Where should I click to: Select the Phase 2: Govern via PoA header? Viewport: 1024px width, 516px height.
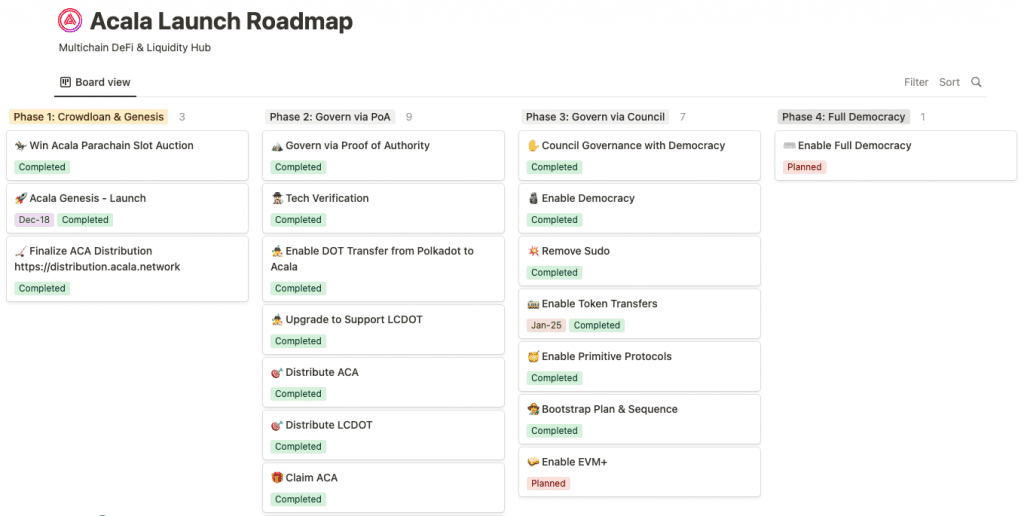(x=330, y=117)
